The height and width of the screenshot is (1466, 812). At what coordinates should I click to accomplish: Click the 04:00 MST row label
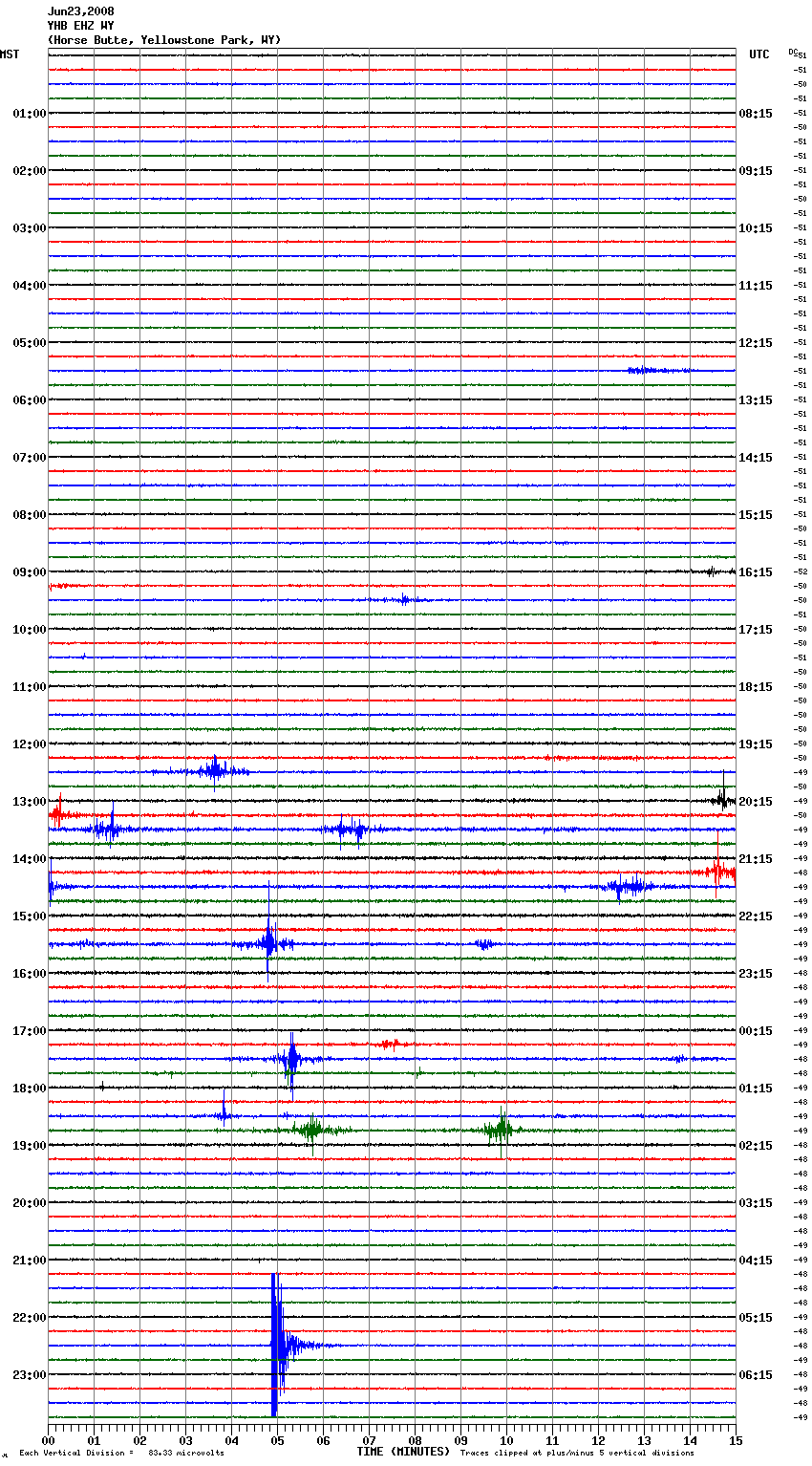tap(30, 286)
